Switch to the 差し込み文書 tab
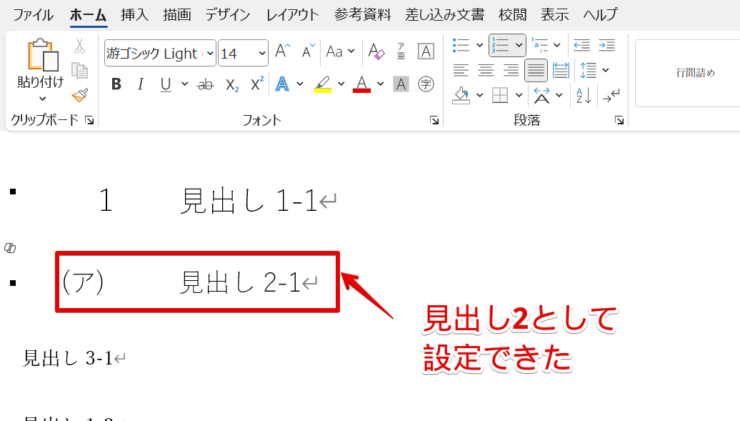The height and width of the screenshot is (421, 740). click(x=445, y=15)
